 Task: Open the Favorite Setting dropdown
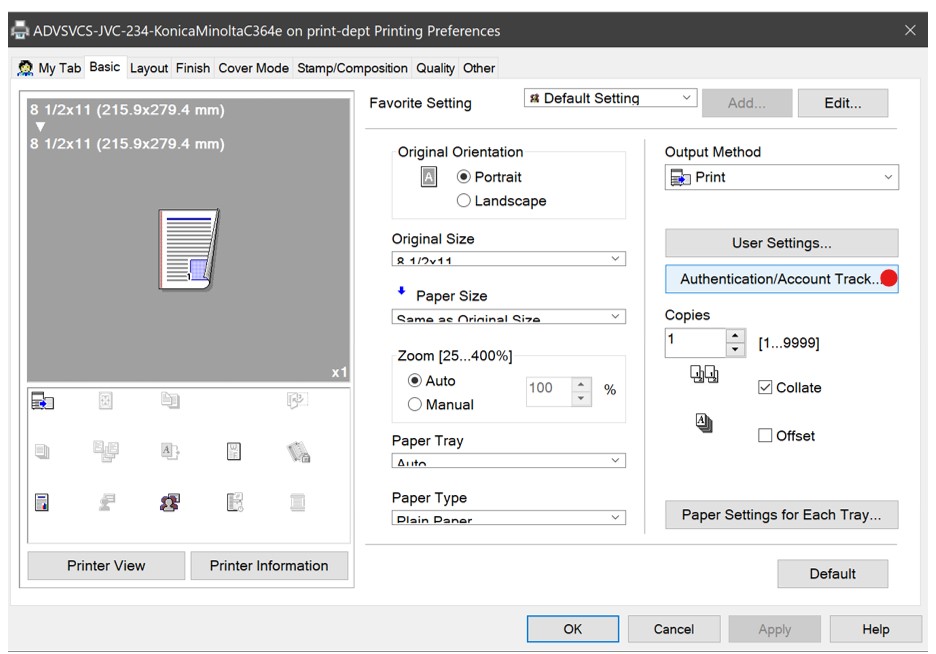click(x=609, y=98)
